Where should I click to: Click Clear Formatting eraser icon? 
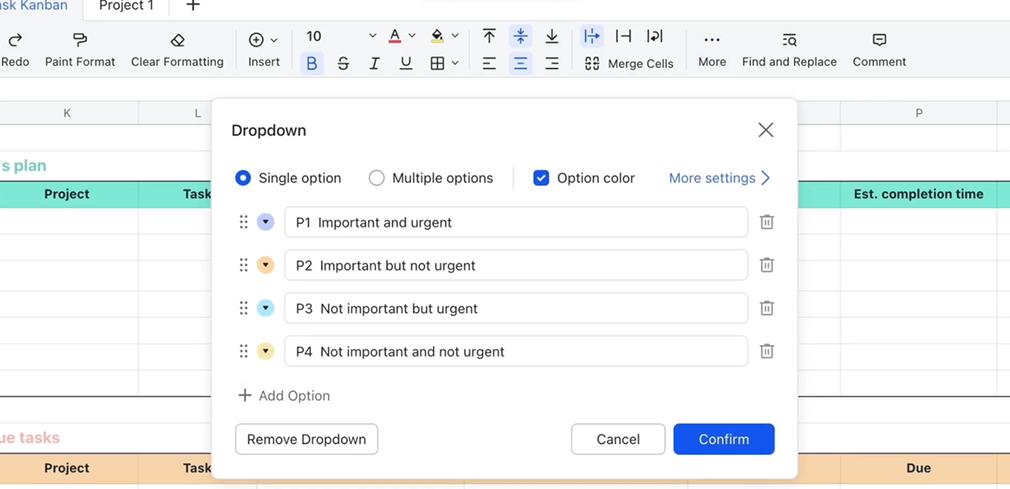coord(177,40)
